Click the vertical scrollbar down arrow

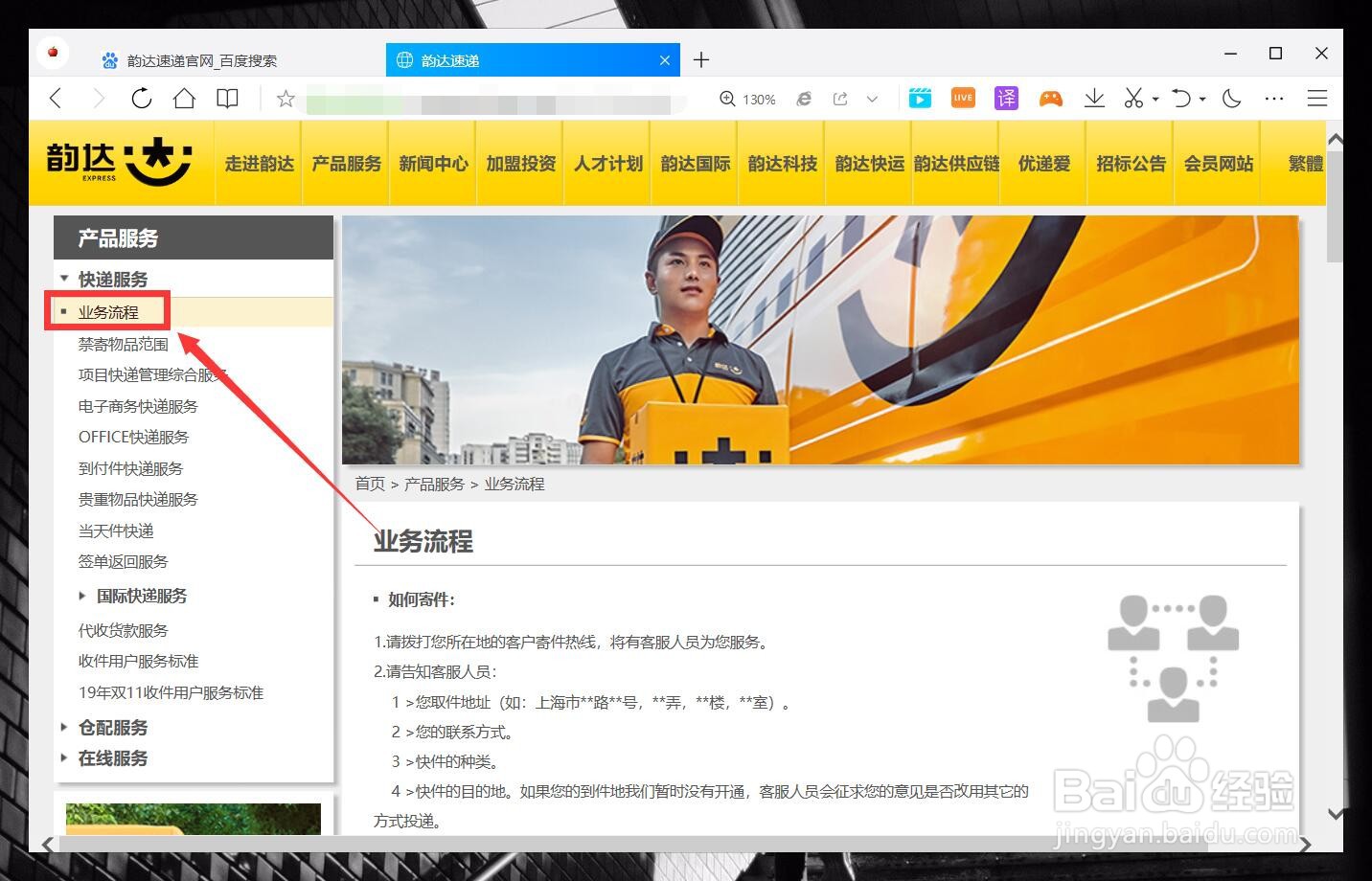click(x=1335, y=814)
